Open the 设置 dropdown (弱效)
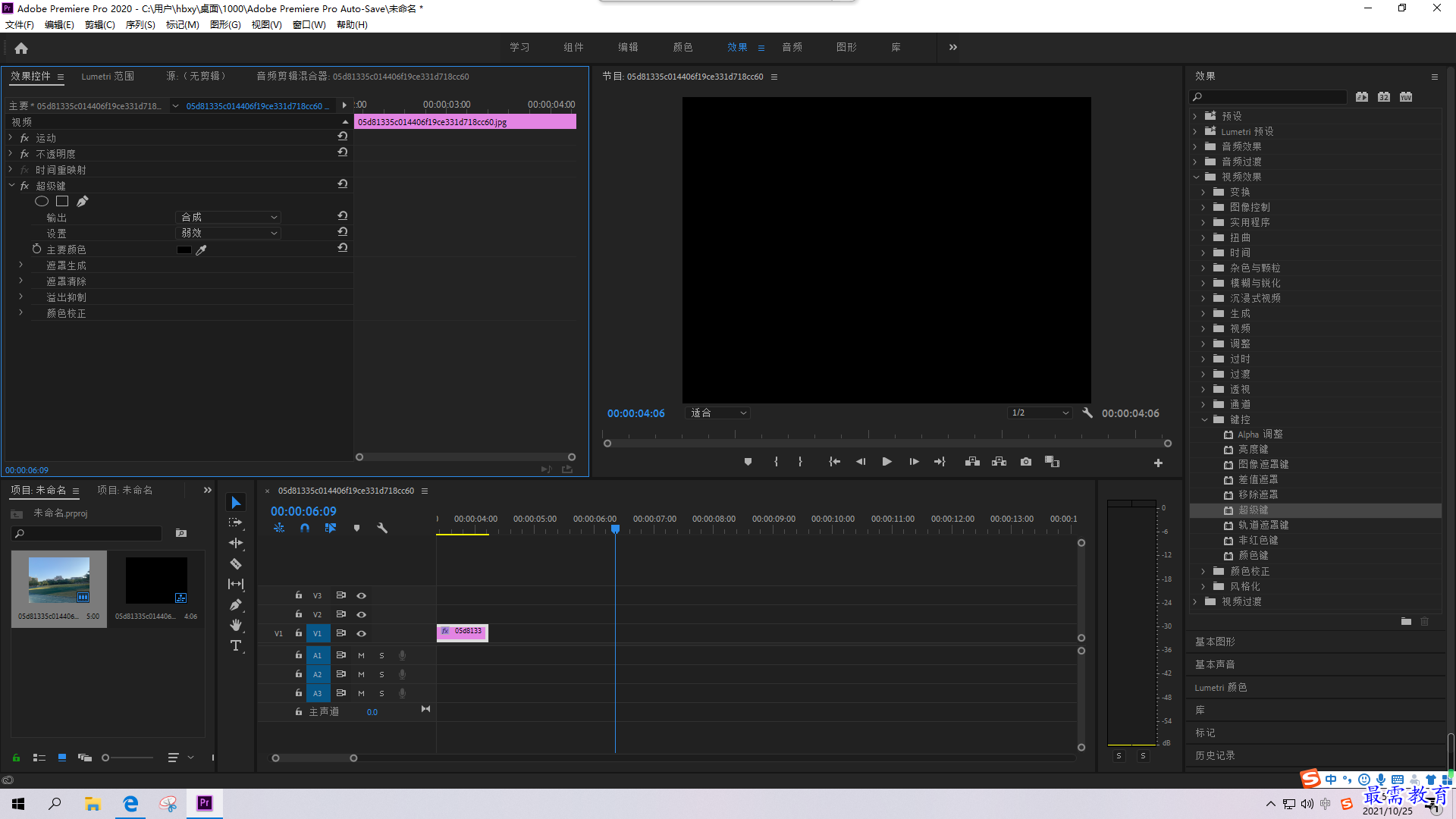The width and height of the screenshot is (1456, 819). [228, 233]
